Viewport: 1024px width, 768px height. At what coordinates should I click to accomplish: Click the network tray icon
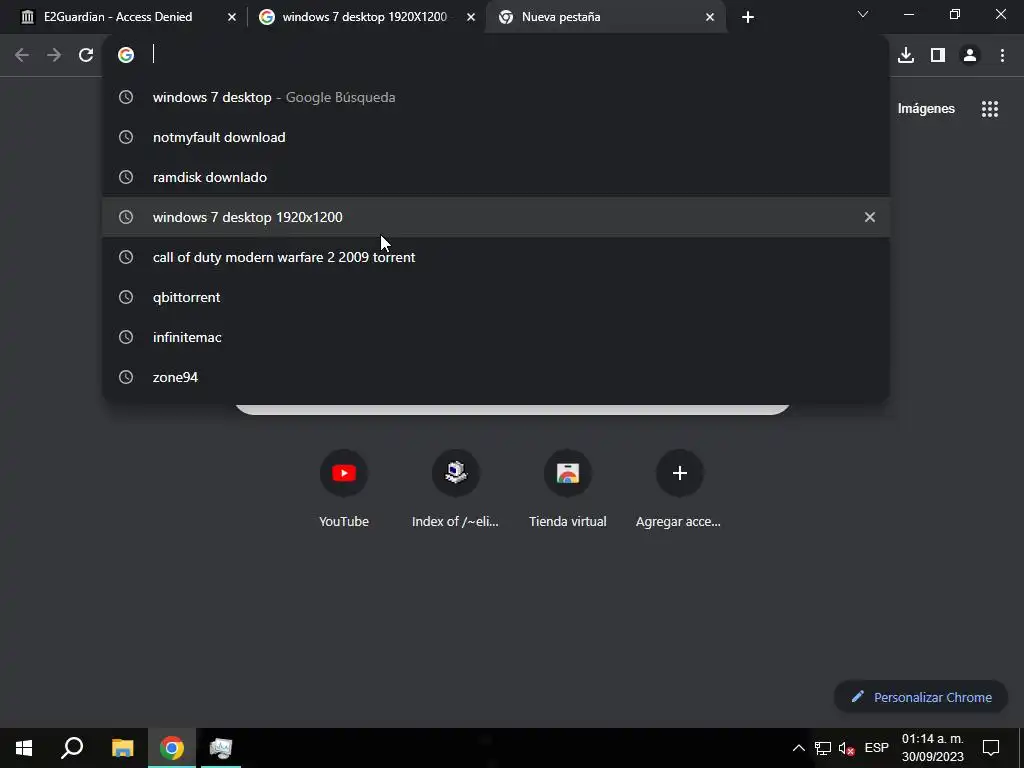pyautogui.click(x=823, y=748)
